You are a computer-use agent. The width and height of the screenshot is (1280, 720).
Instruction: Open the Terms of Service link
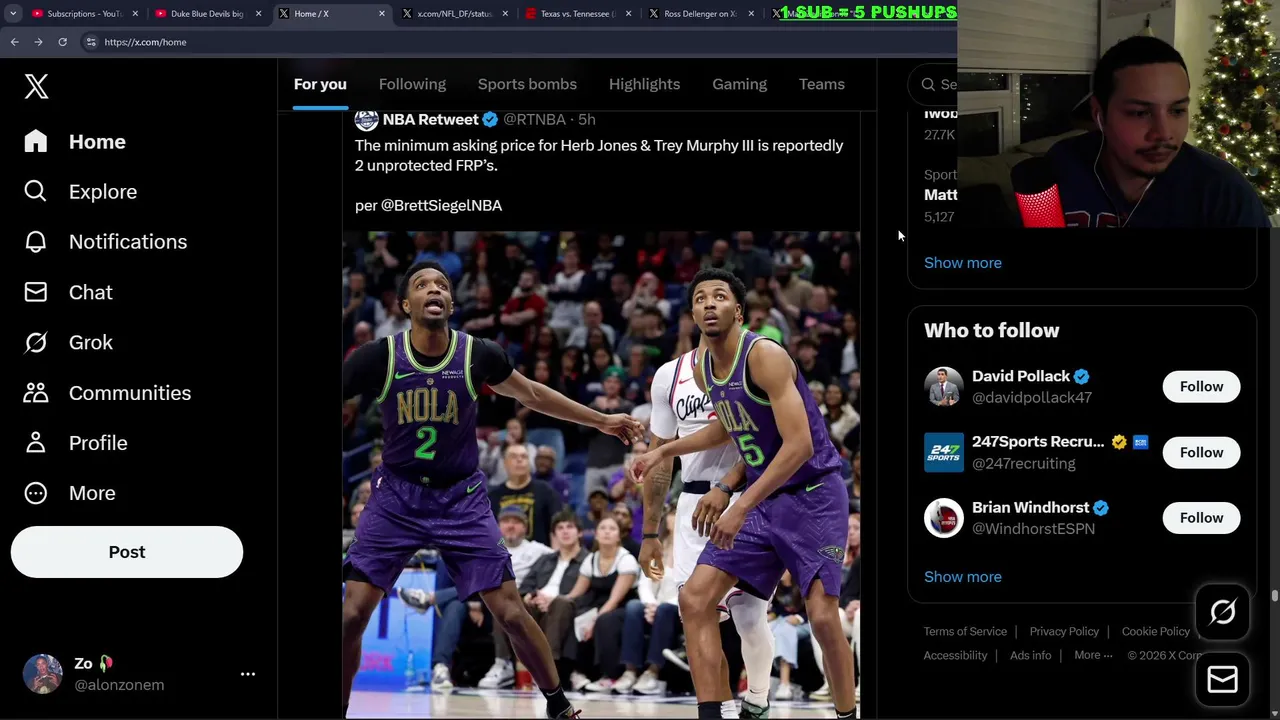[x=965, y=631]
